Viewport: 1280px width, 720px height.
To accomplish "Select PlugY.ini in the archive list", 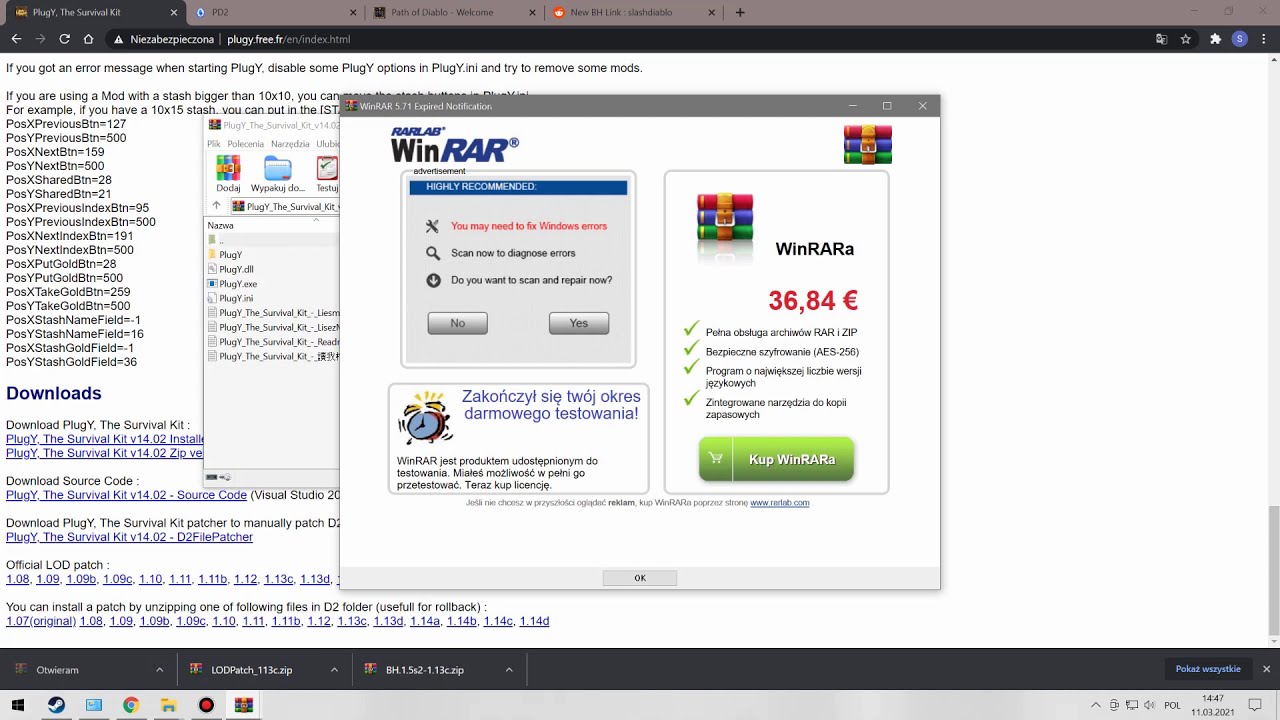I will click(x=236, y=298).
